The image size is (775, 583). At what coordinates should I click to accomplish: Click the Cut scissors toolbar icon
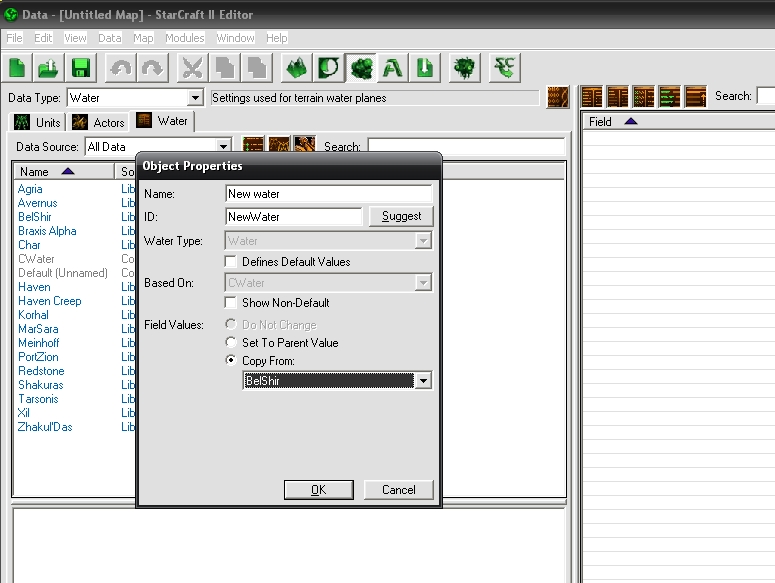[193, 68]
